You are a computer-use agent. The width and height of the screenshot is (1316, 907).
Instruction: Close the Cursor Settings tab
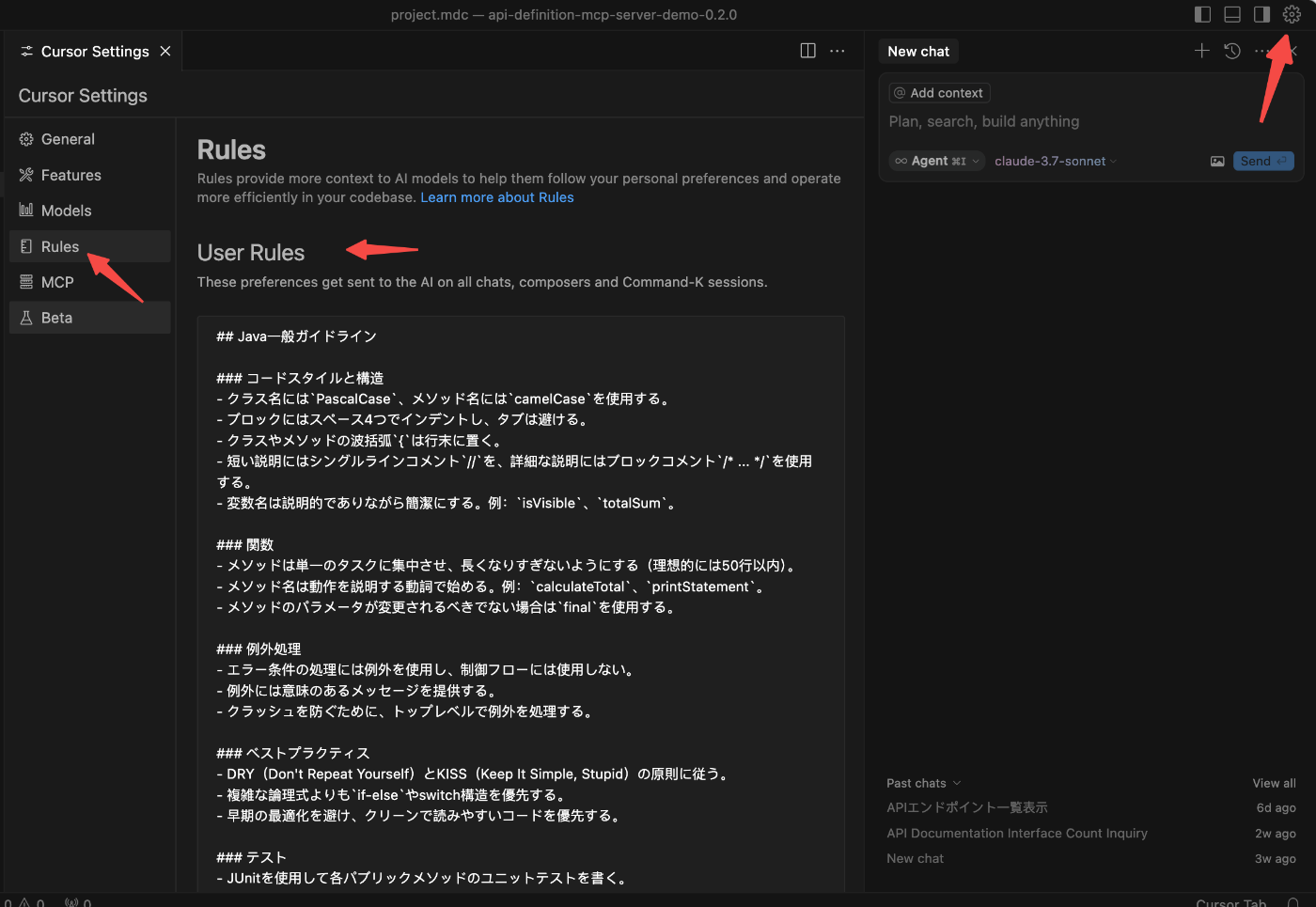(165, 51)
